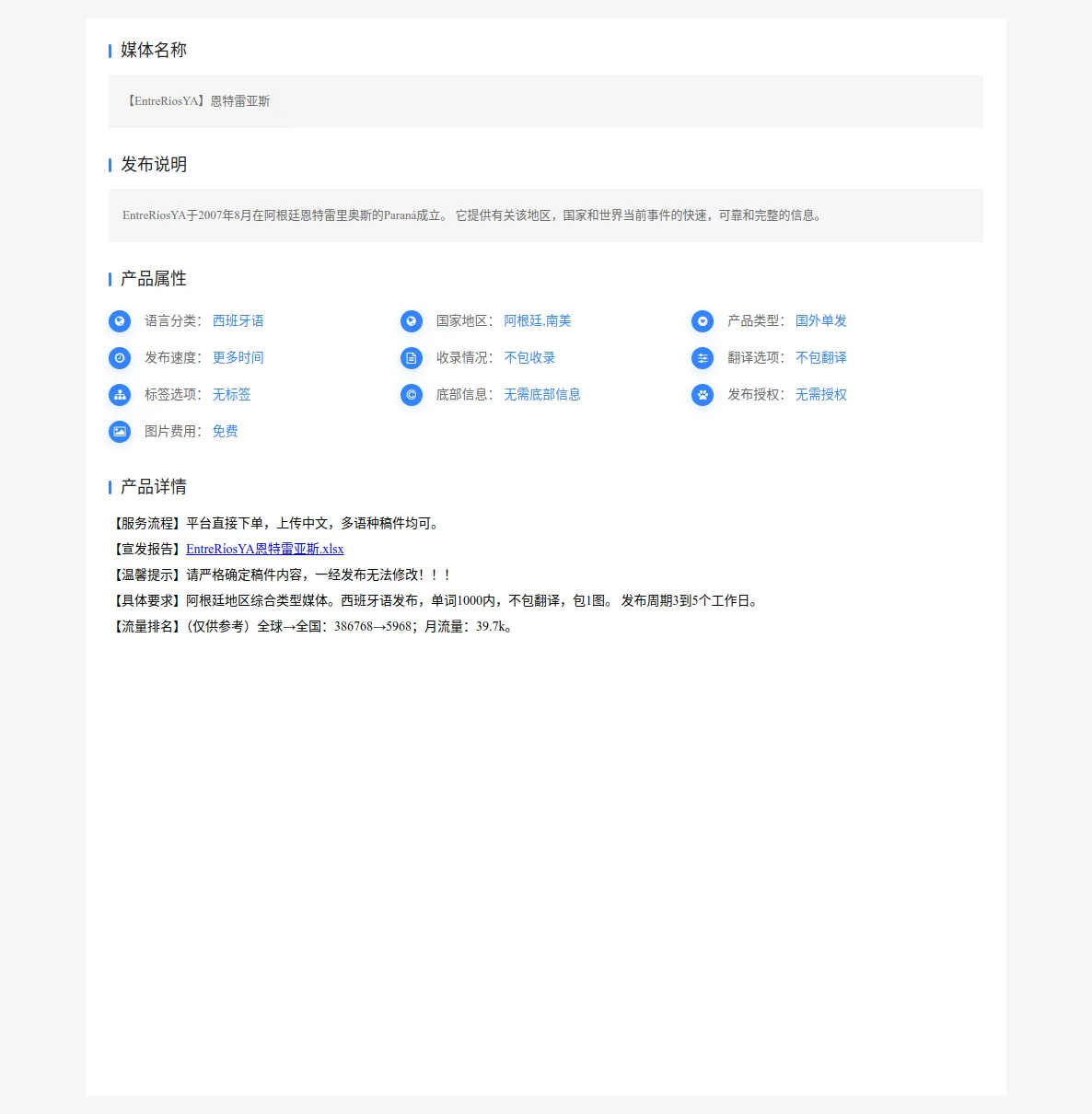This screenshot has height=1114, width=1092.
Task: Click the copyright icon beside 底部信息
Action: coord(412,395)
